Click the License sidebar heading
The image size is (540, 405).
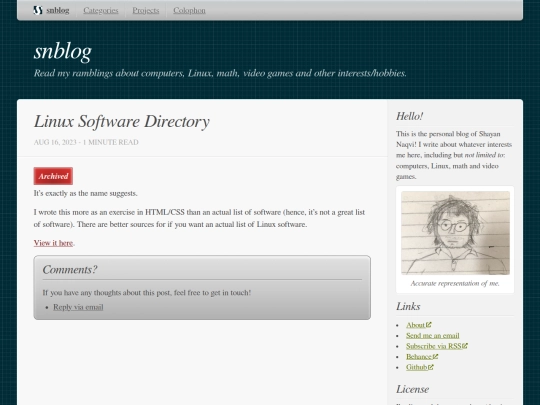click(x=413, y=389)
